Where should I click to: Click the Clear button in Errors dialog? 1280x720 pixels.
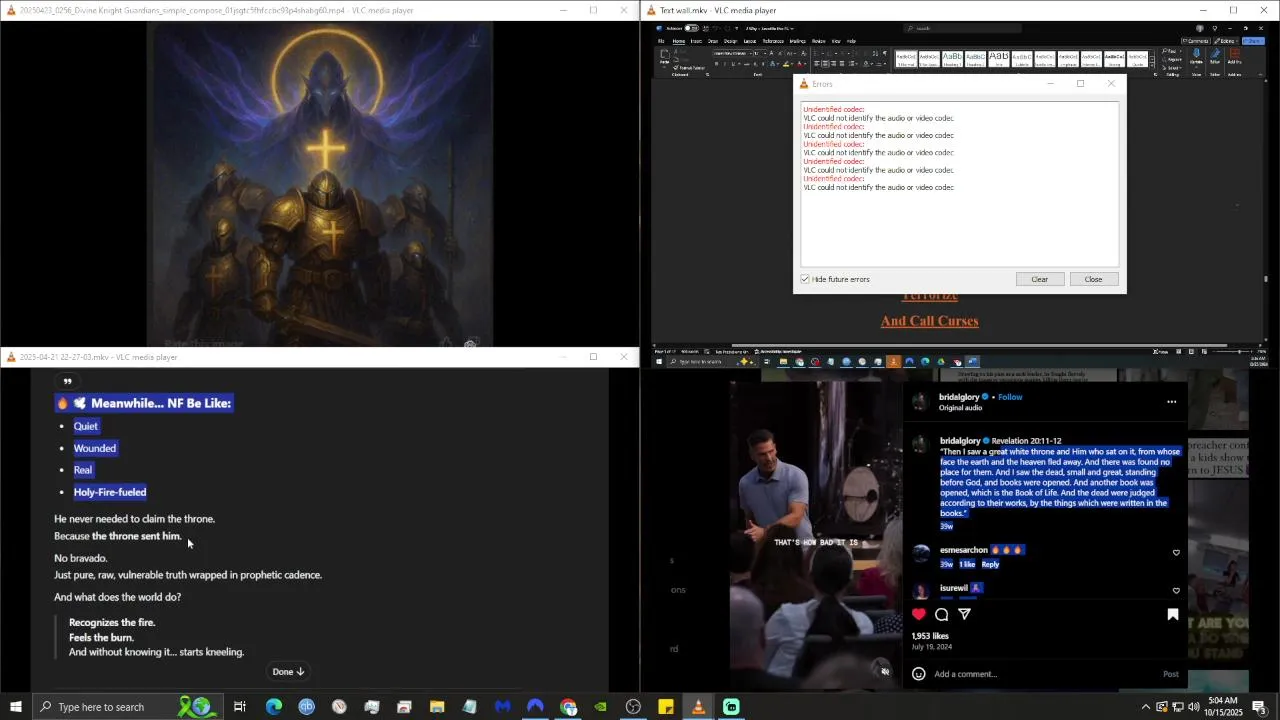1039,279
